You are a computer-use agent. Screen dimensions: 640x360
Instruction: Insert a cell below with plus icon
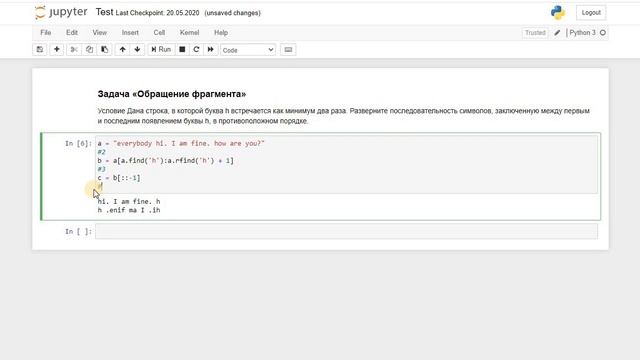tap(57, 50)
